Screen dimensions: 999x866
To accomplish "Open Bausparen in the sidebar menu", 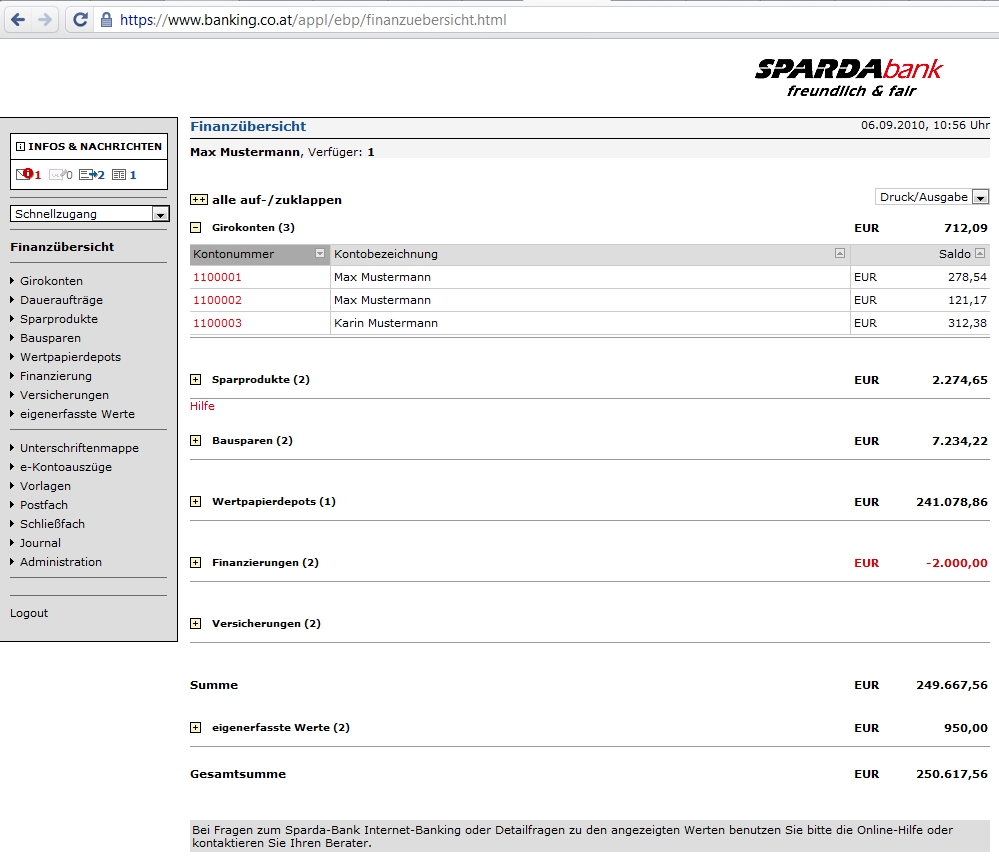I will 50,338.
